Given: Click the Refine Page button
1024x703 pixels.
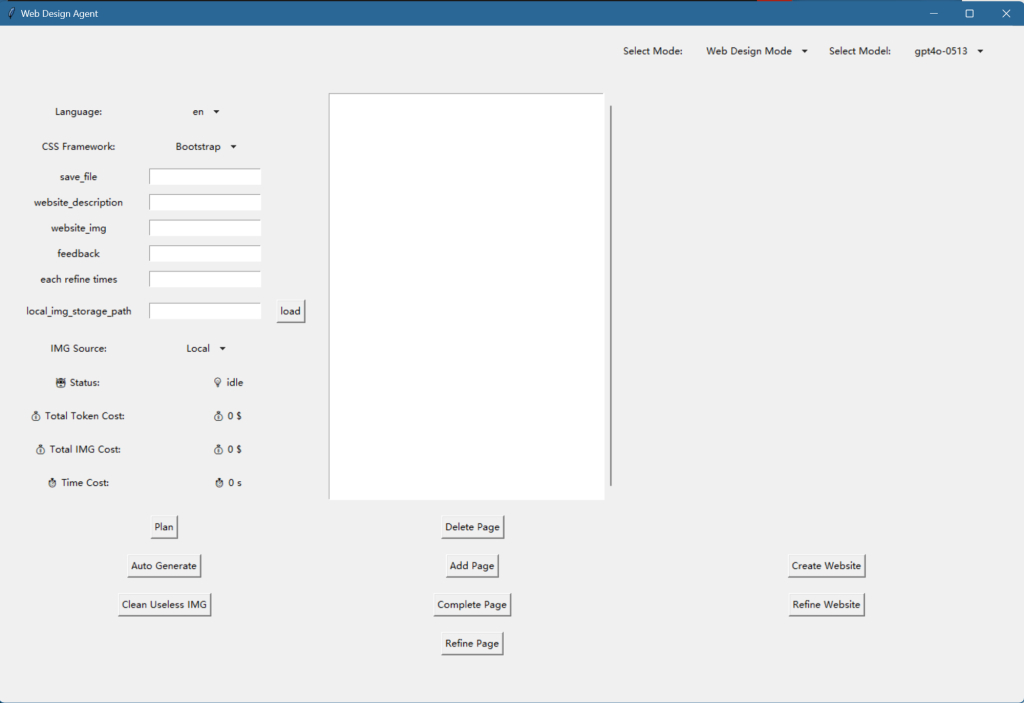Looking at the screenshot, I should [472, 644].
